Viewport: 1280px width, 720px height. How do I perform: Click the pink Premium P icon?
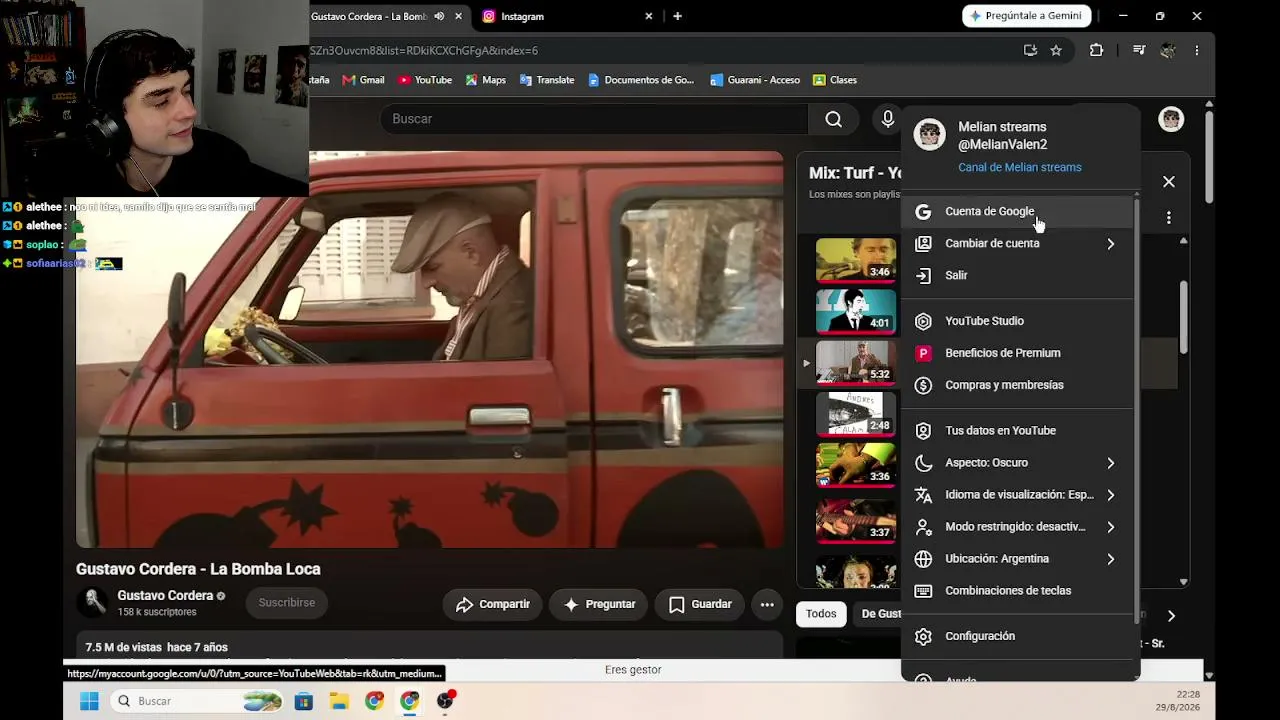tap(923, 353)
